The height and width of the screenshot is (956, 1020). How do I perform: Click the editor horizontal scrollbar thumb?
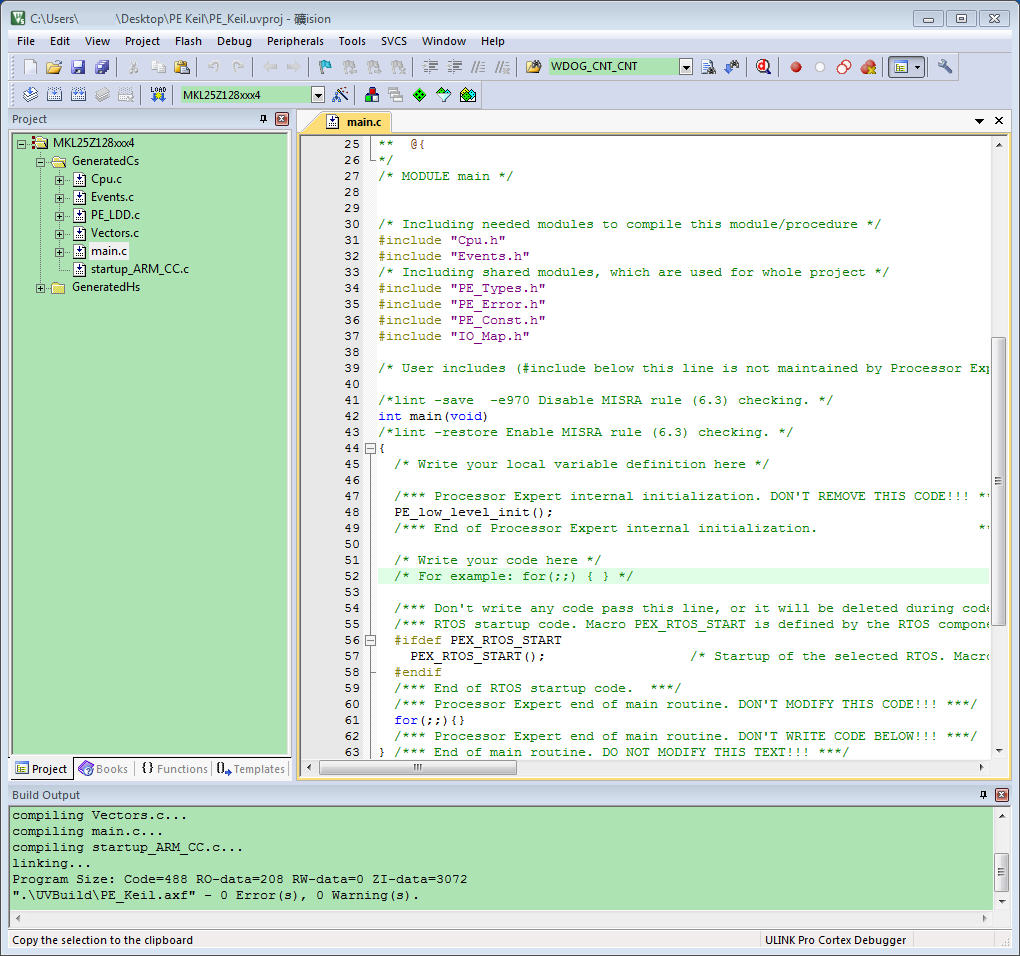coord(418,767)
